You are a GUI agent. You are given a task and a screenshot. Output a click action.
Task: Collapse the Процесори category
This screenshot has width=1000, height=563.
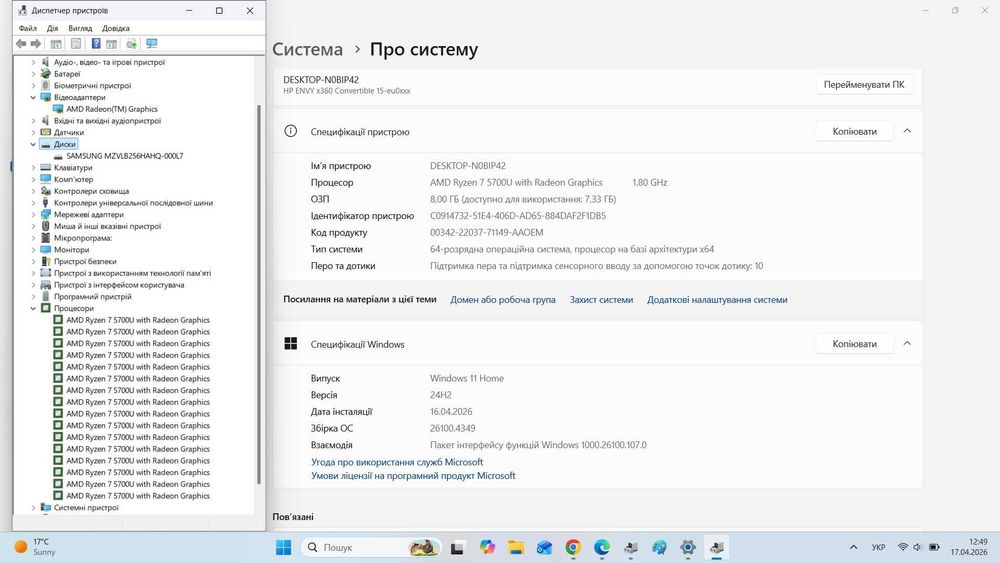tap(33, 308)
